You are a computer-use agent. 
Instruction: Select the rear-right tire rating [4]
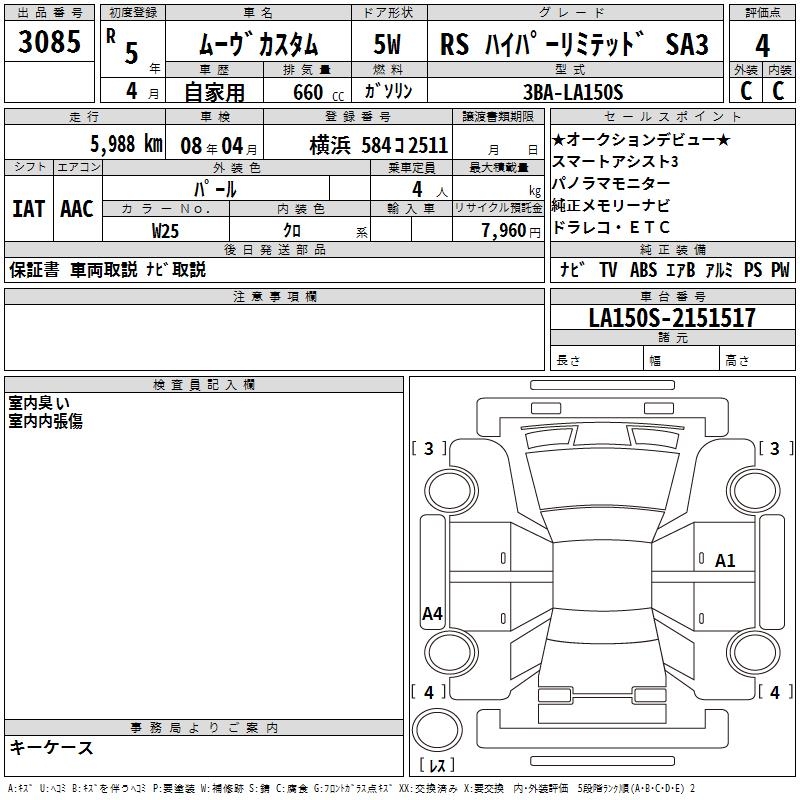[774, 692]
